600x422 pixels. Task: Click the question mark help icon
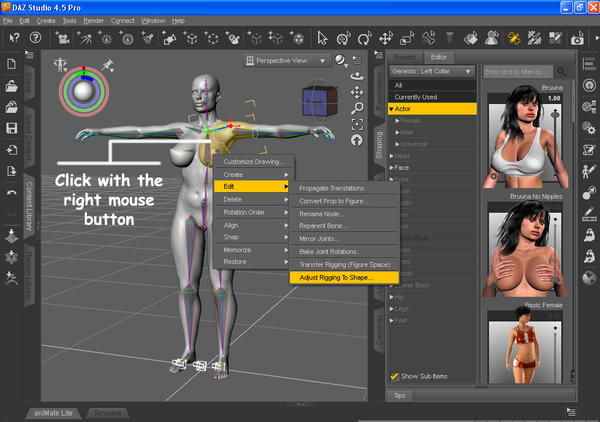pos(35,37)
